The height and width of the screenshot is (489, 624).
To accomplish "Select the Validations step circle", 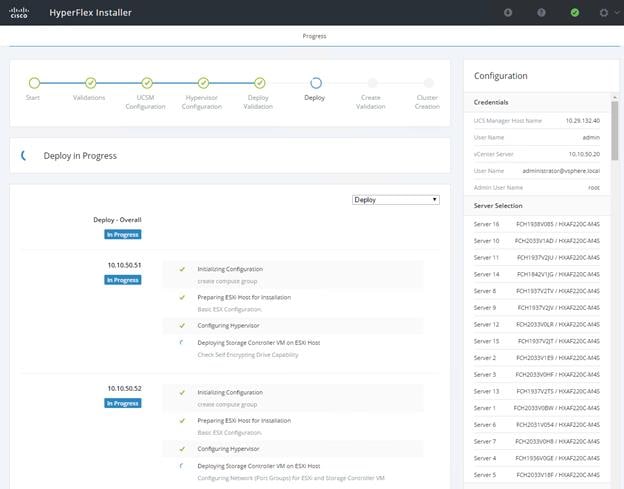I will coord(91,83).
